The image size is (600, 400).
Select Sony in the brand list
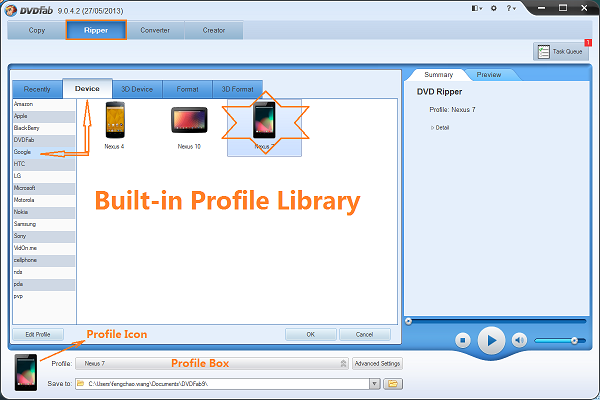[x=44, y=236]
